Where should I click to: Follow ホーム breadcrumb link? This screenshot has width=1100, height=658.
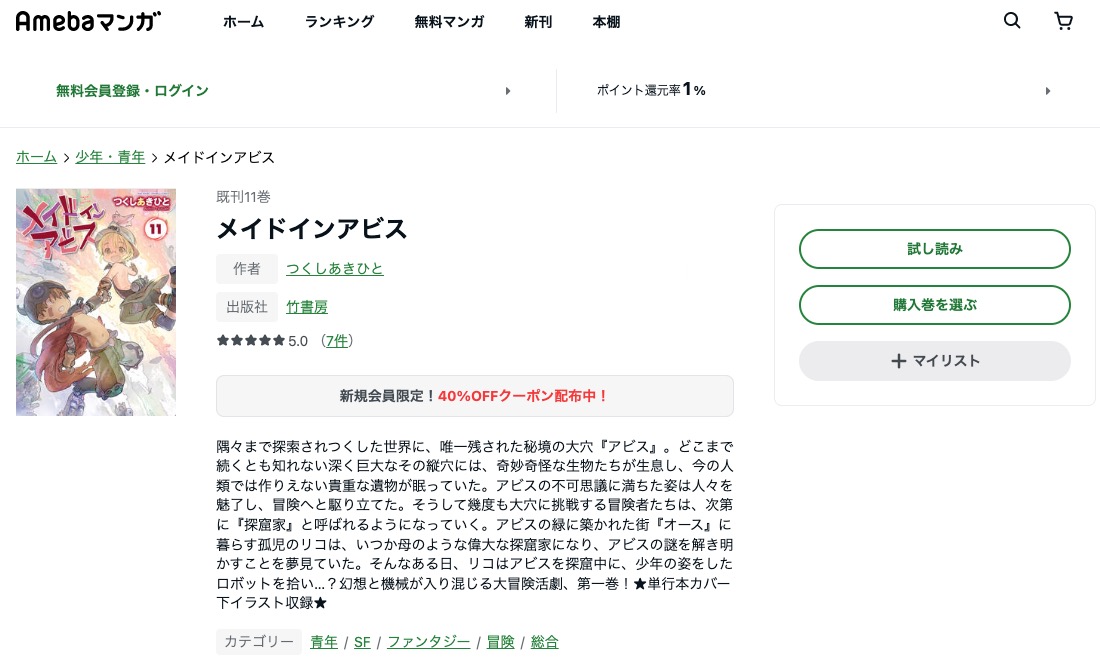pyautogui.click(x=36, y=157)
